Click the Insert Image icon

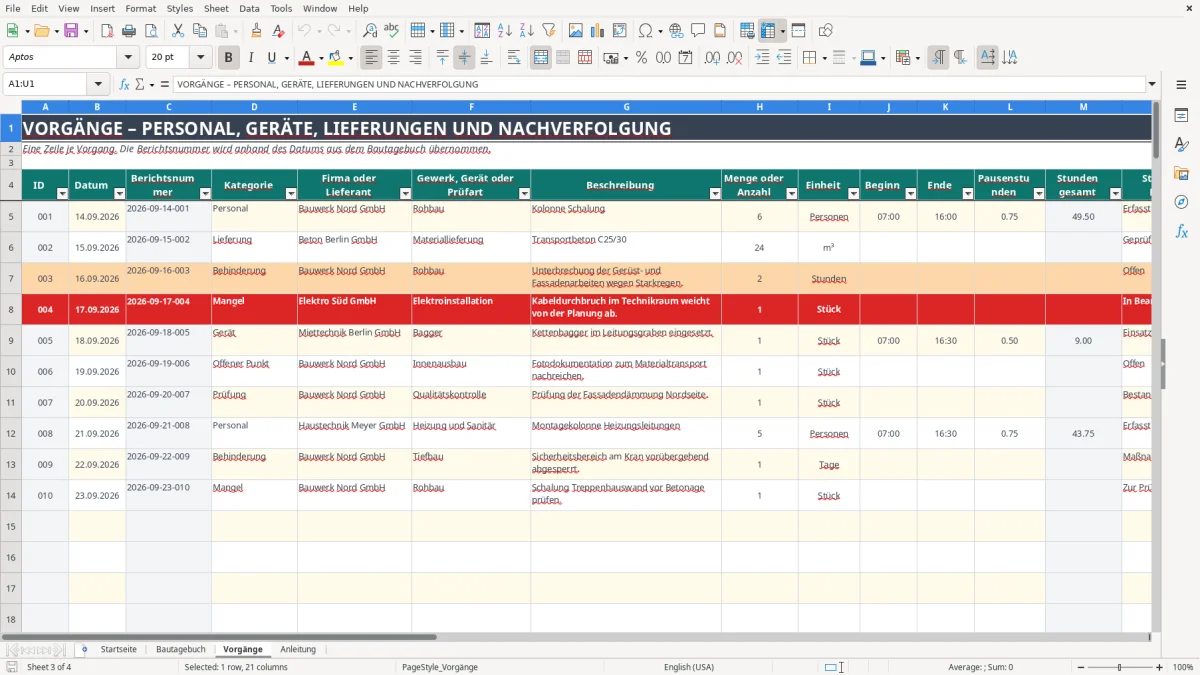[576, 31]
